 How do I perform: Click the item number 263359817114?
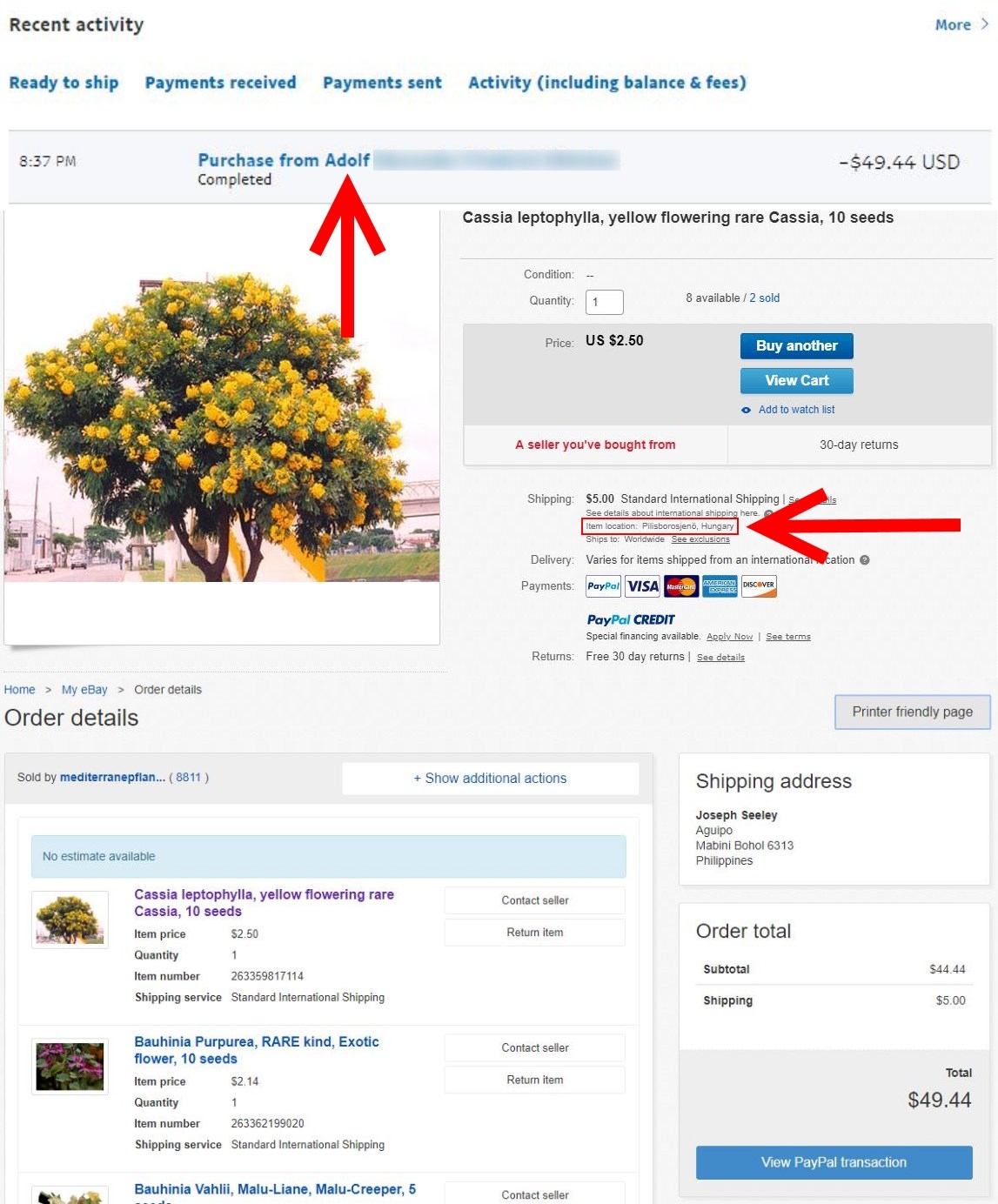point(267,977)
